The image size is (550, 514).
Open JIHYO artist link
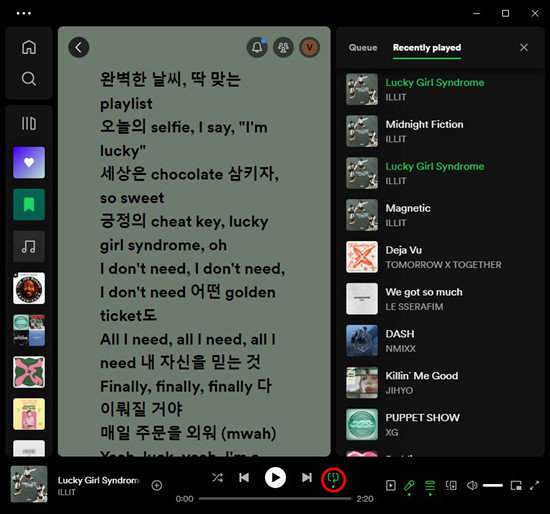pyautogui.click(x=399, y=390)
